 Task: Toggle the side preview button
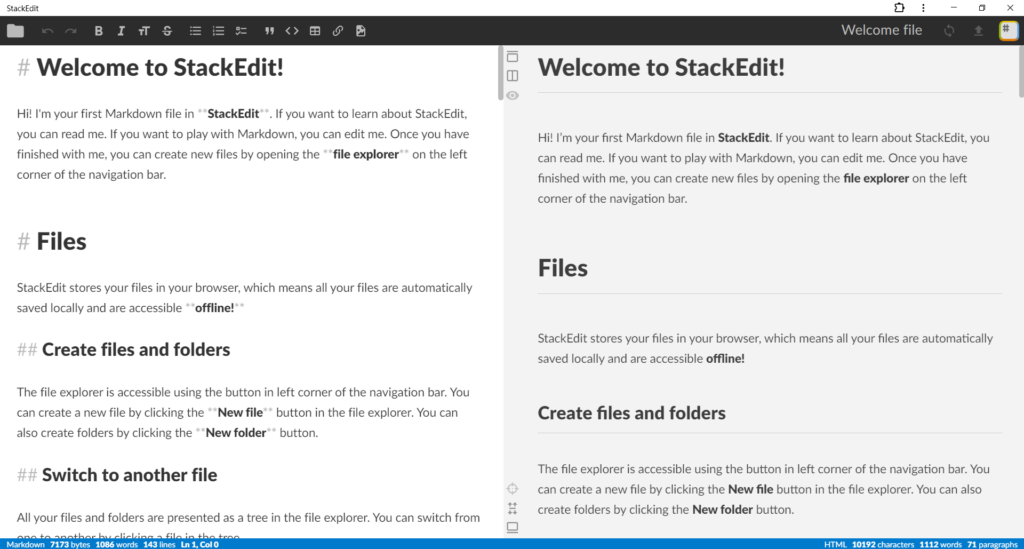(x=513, y=76)
